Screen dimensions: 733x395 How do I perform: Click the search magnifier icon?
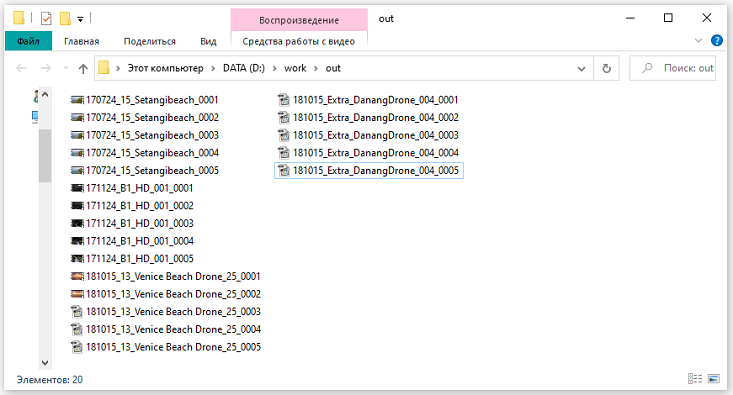coord(647,68)
